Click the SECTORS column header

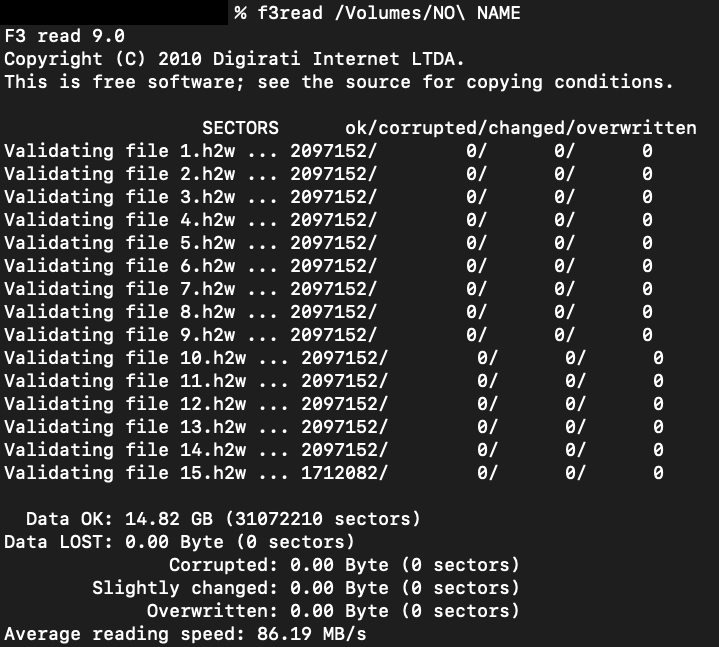[x=240, y=128]
